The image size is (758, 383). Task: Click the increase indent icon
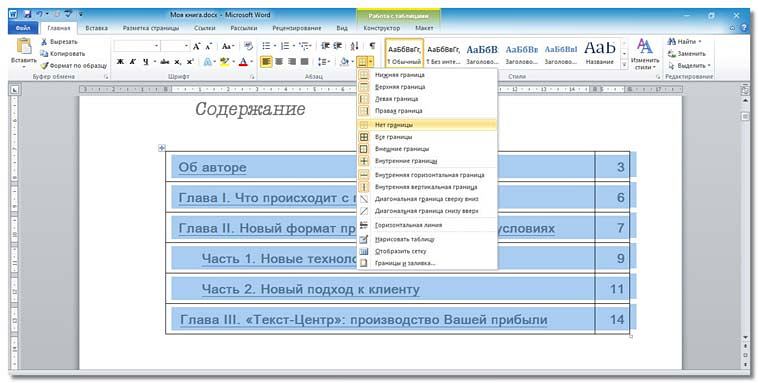tap(337, 46)
